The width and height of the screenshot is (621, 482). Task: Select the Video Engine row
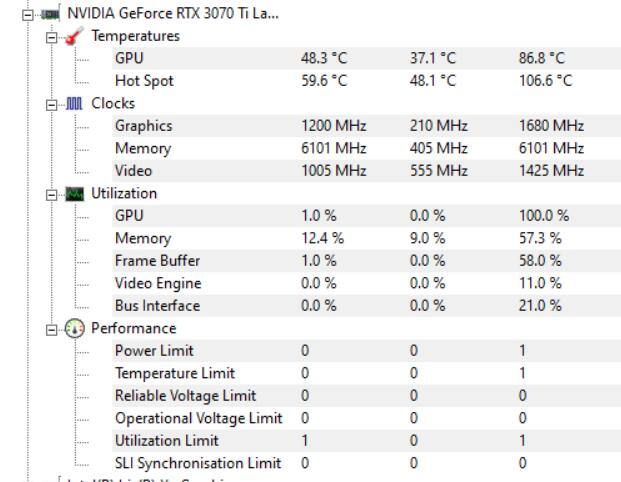pos(157,283)
